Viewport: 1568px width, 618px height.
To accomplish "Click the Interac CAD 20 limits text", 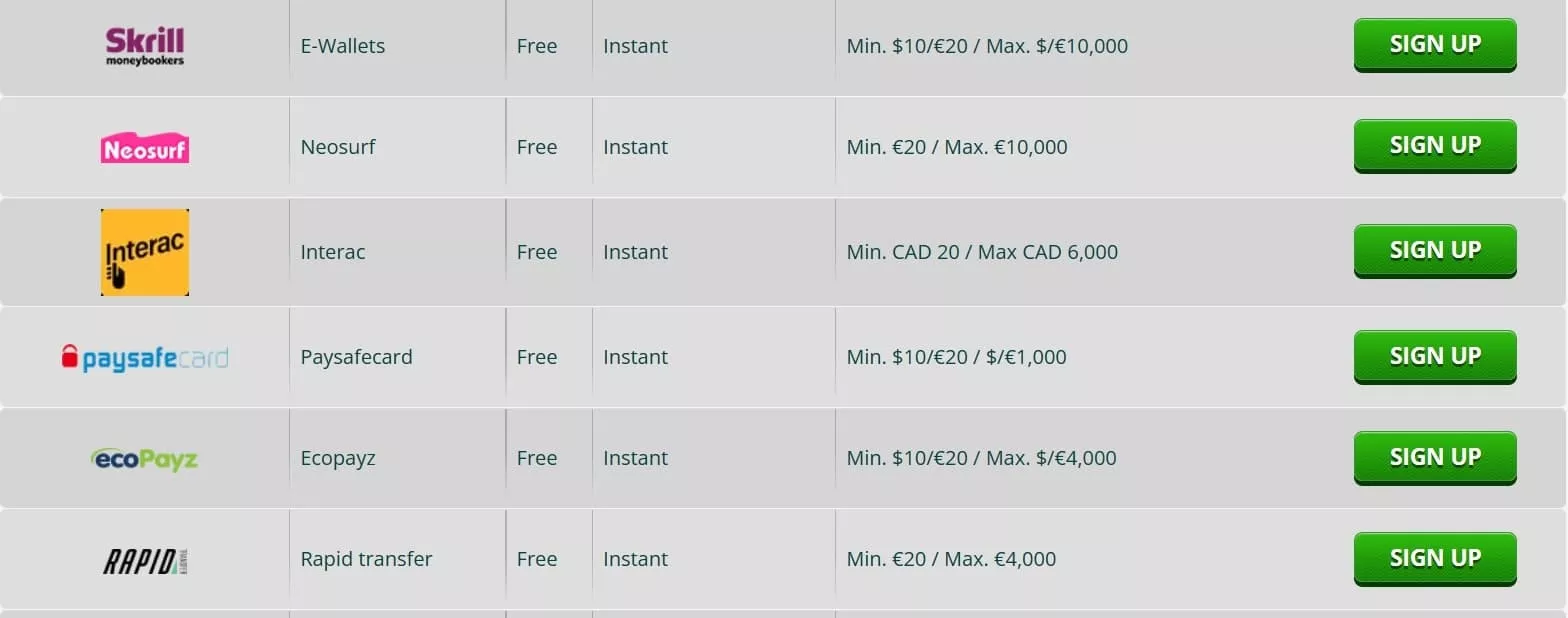I will point(982,252).
